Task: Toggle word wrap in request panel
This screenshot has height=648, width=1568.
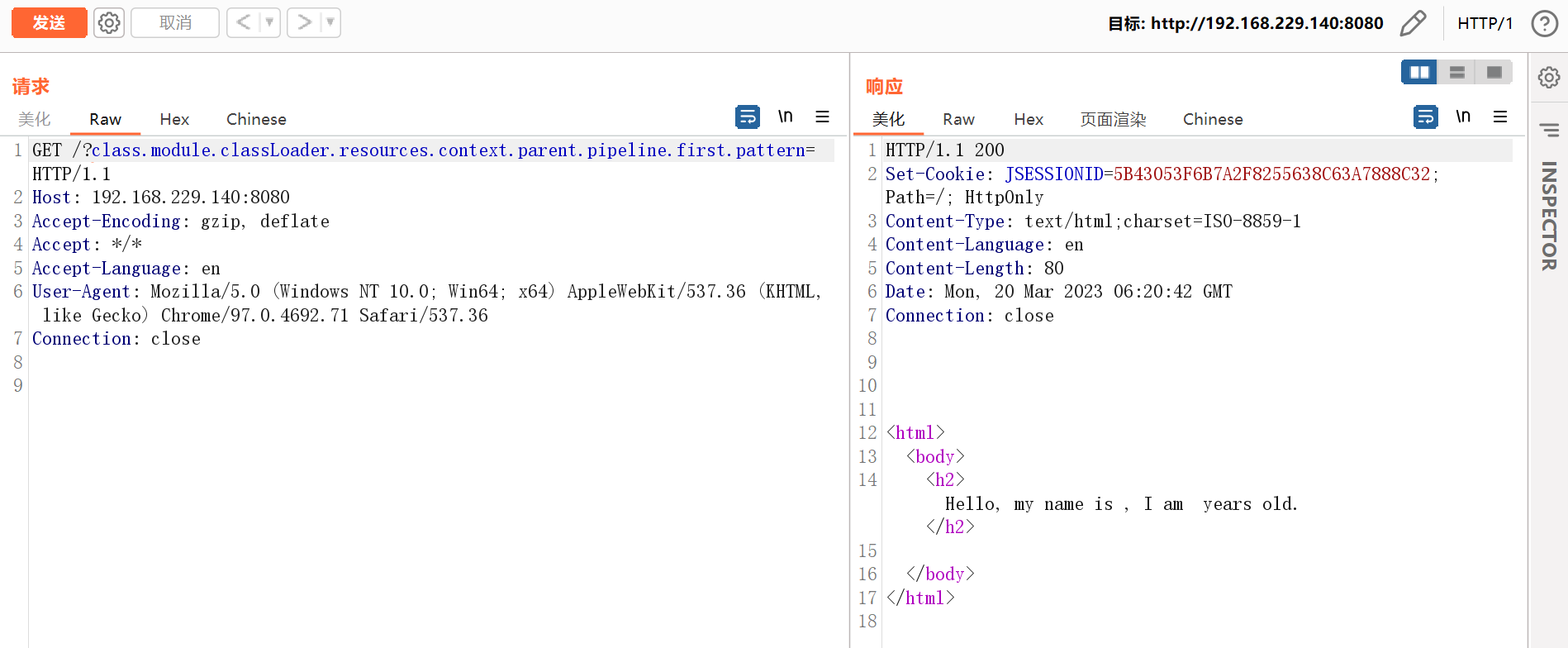Action: click(x=748, y=117)
